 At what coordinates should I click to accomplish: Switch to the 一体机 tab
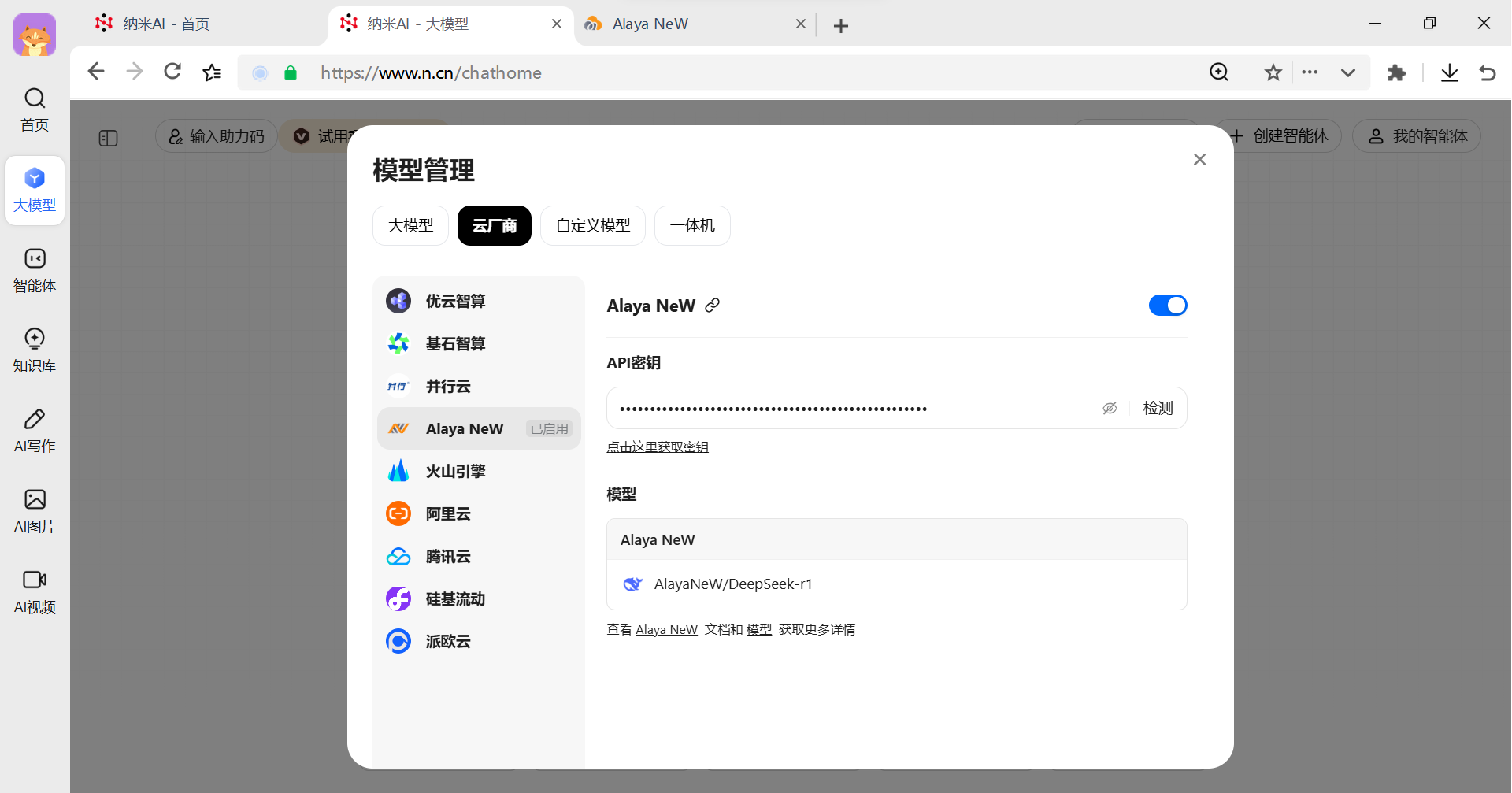691,226
